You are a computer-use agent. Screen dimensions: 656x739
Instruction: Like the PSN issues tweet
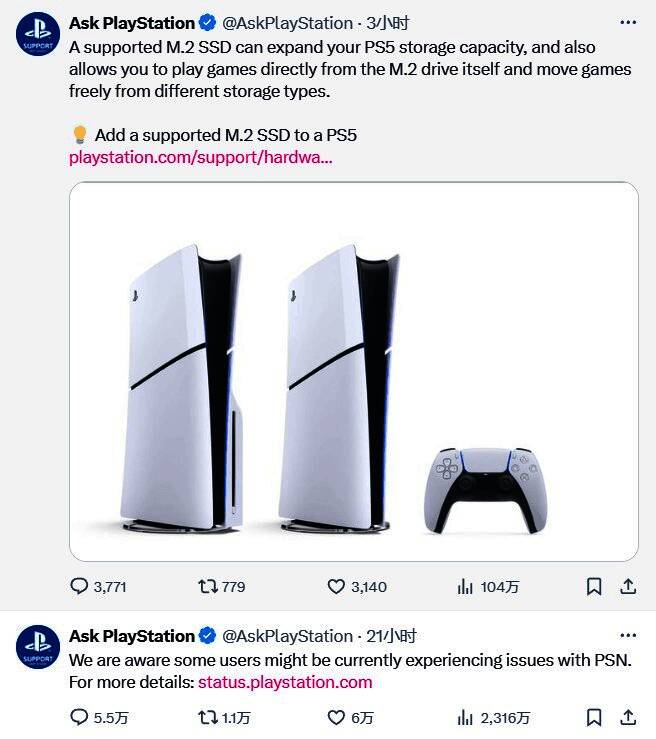click(350, 717)
